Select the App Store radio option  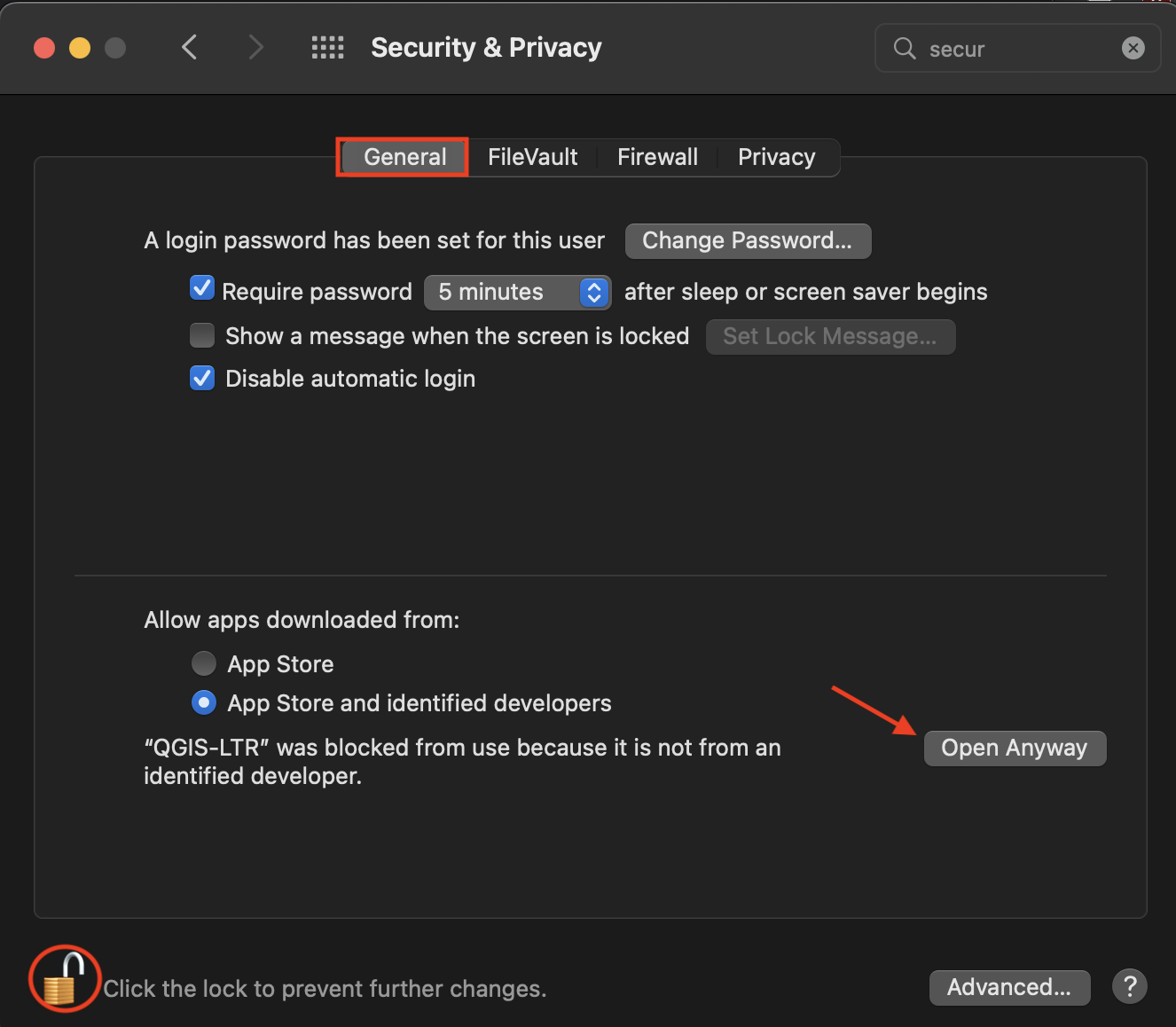pyautogui.click(x=204, y=663)
